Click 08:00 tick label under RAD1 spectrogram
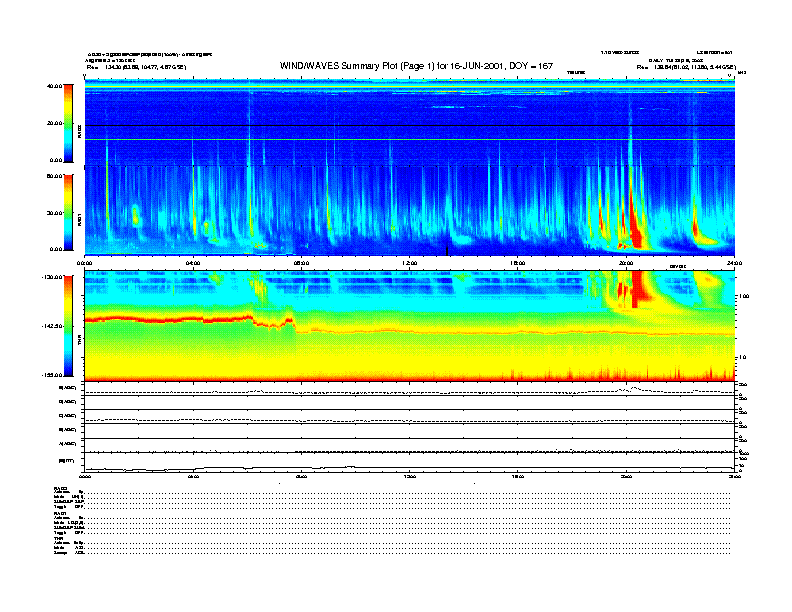Viewport: 792px width, 612px height. [x=301, y=263]
